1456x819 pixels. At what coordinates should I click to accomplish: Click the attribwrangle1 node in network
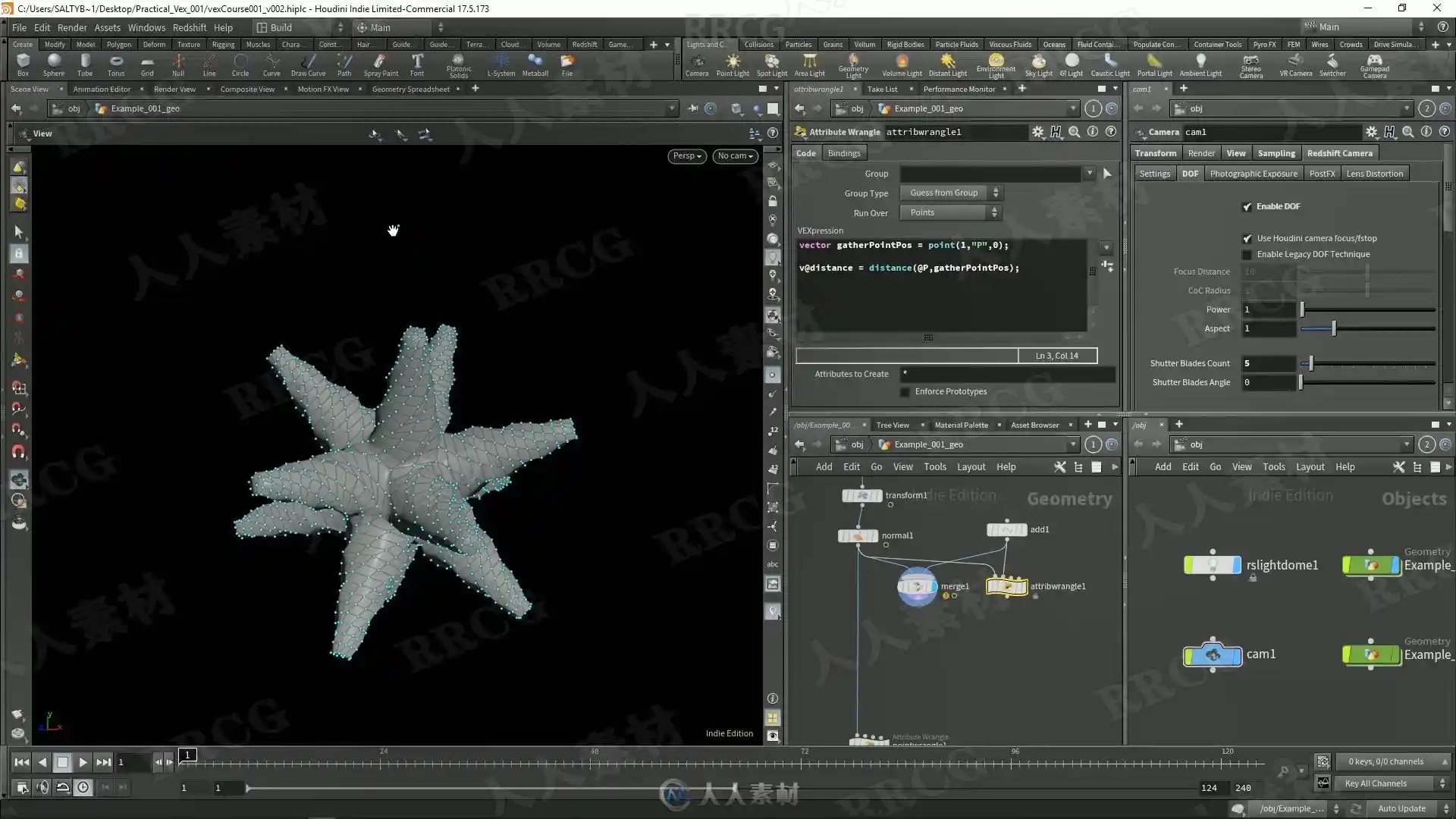(x=1006, y=586)
